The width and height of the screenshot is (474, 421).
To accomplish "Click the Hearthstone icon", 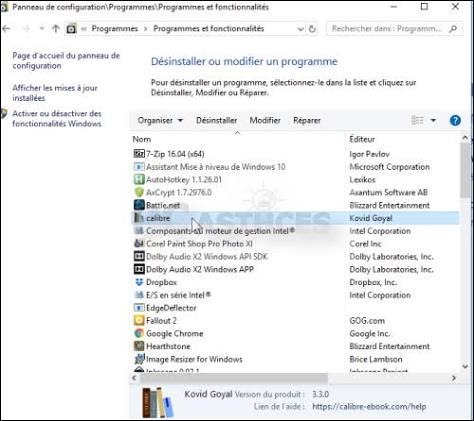I will (x=139, y=346).
